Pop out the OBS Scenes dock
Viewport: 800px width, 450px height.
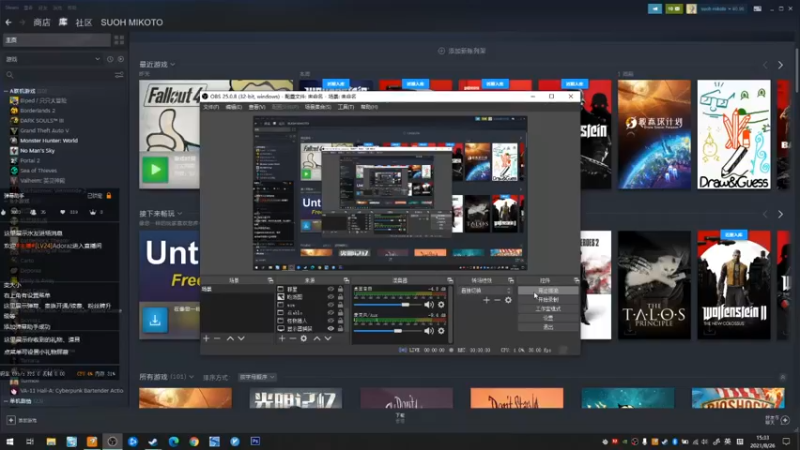click(x=270, y=280)
